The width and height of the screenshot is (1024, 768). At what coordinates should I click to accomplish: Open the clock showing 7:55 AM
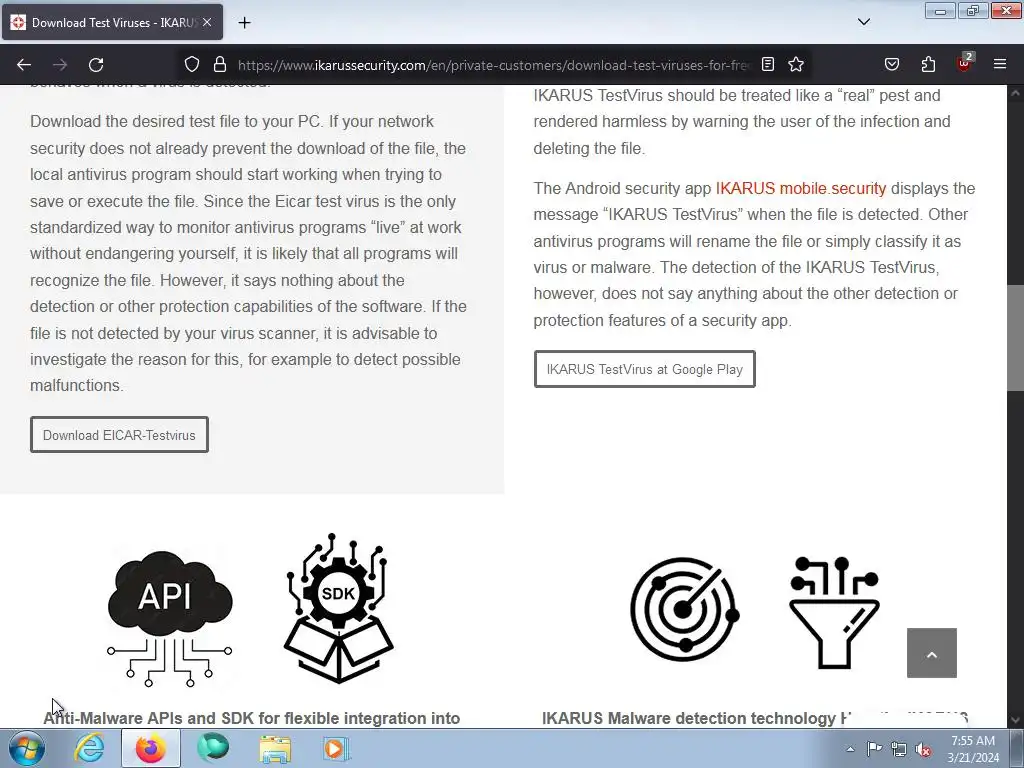click(973, 749)
